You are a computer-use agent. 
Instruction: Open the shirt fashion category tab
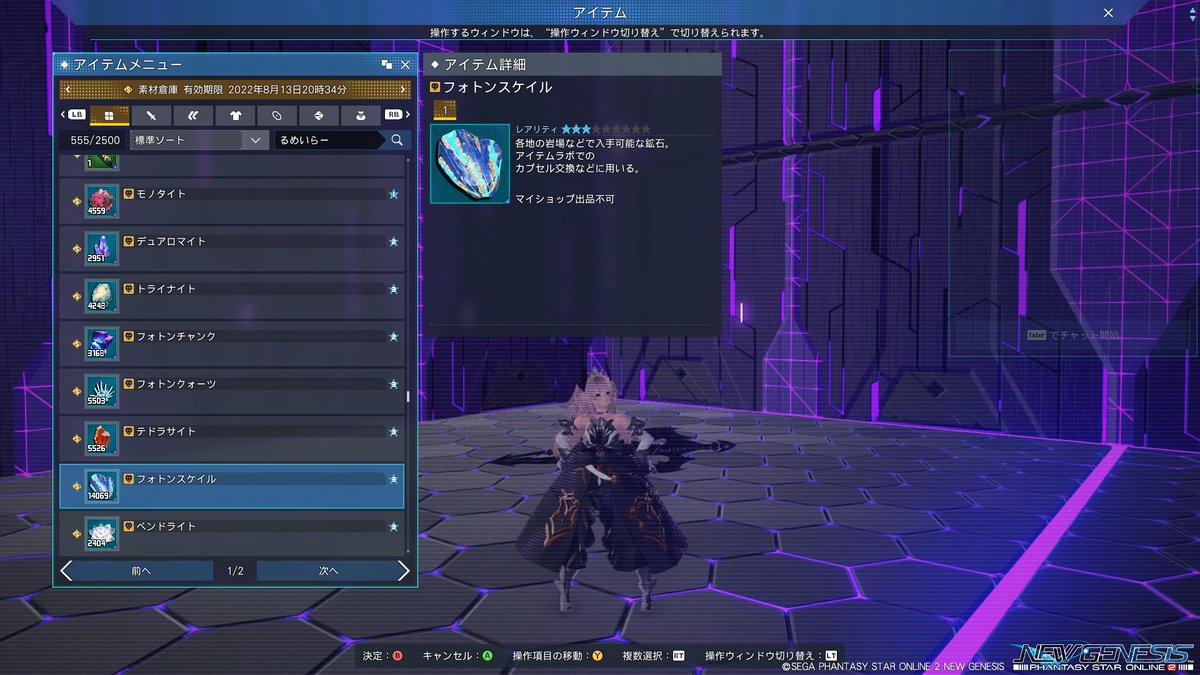pyautogui.click(x=235, y=115)
